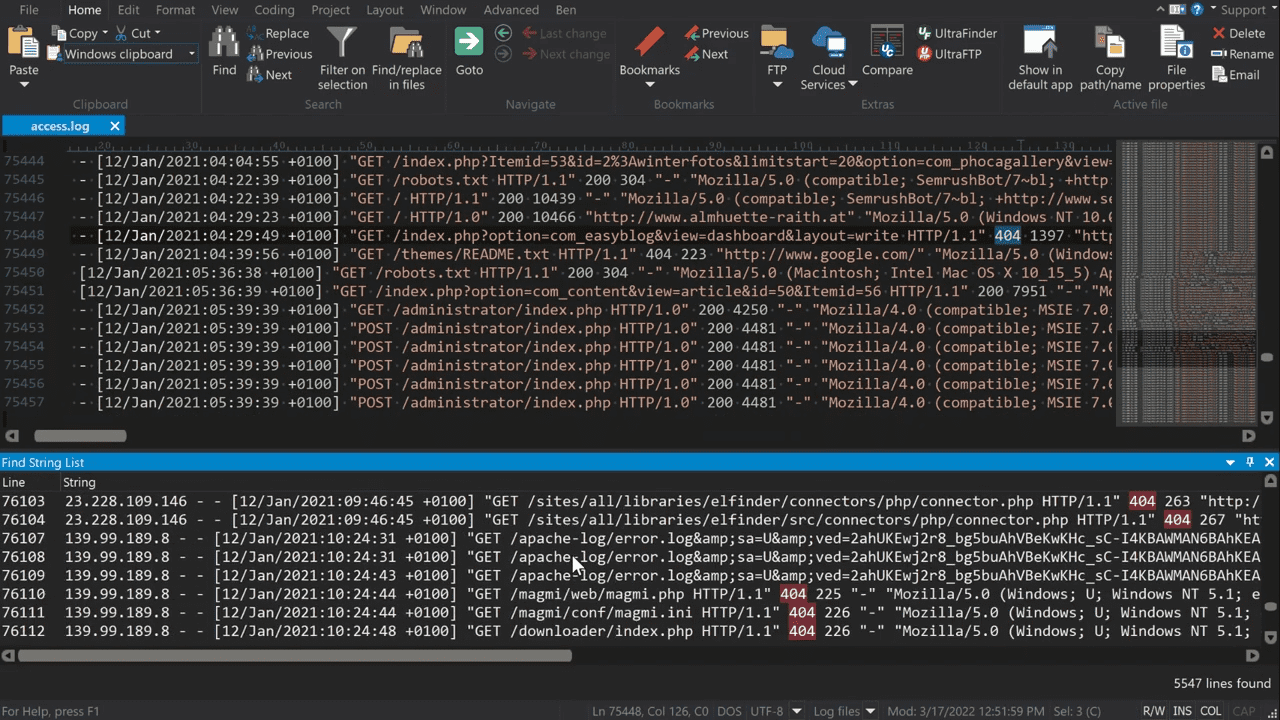Go to Next bookmark

coord(706,54)
